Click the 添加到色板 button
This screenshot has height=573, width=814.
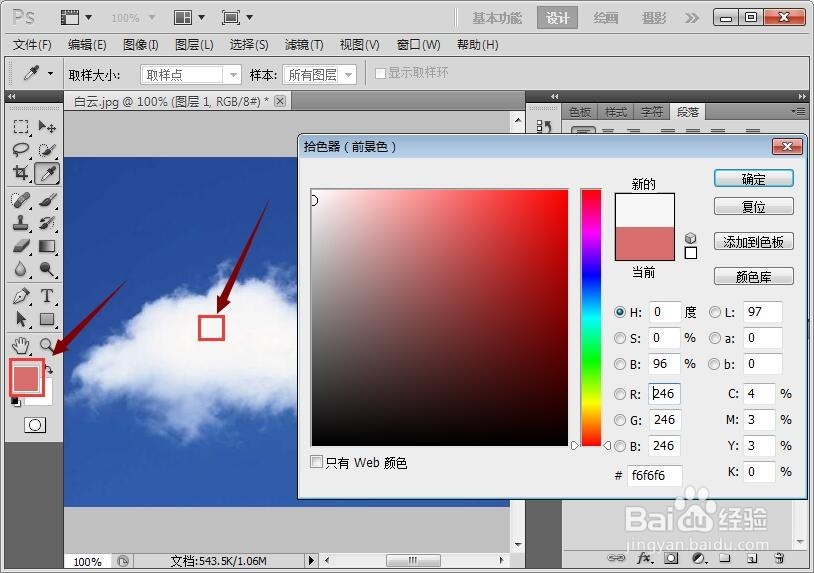pyautogui.click(x=754, y=241)
